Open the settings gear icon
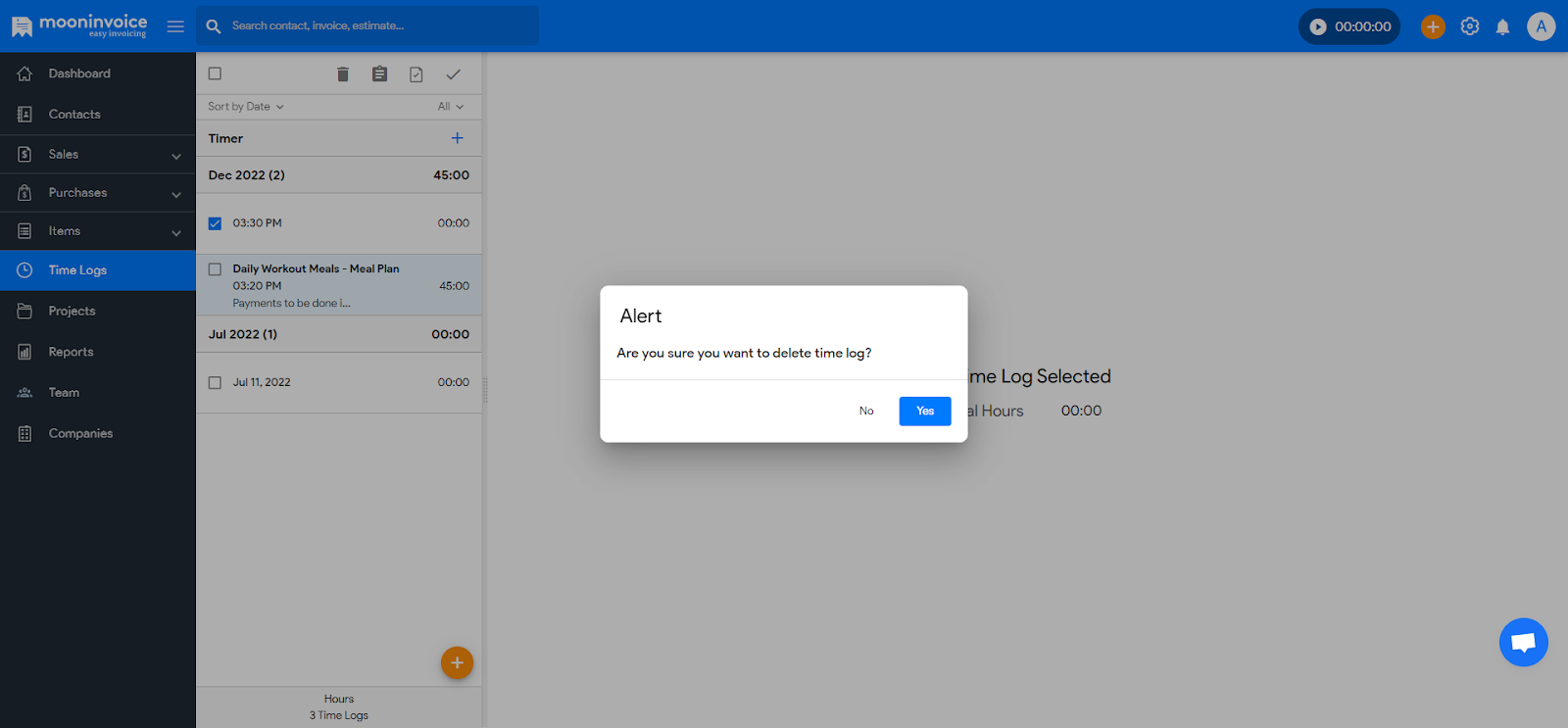 coord(1469,26)
